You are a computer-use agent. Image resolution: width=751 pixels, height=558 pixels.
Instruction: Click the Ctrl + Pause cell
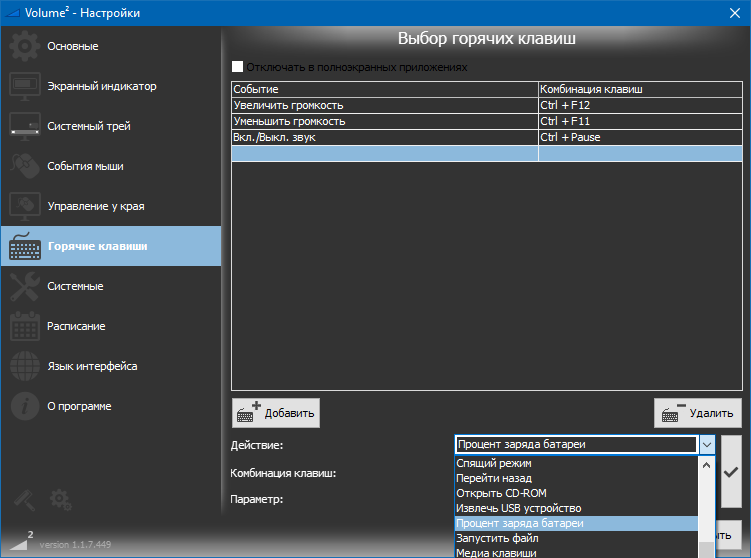pyautogui.click(x=640, y=137)
